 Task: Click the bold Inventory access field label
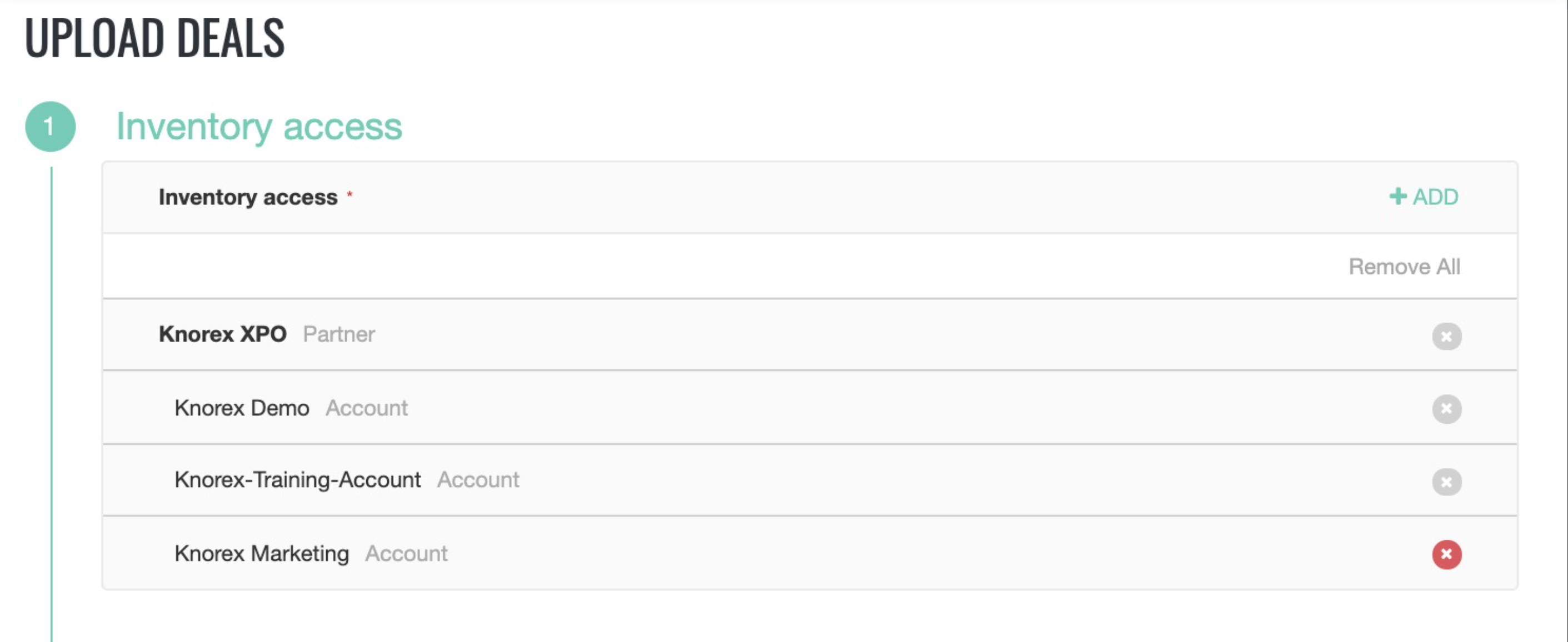tap(248, 197)
